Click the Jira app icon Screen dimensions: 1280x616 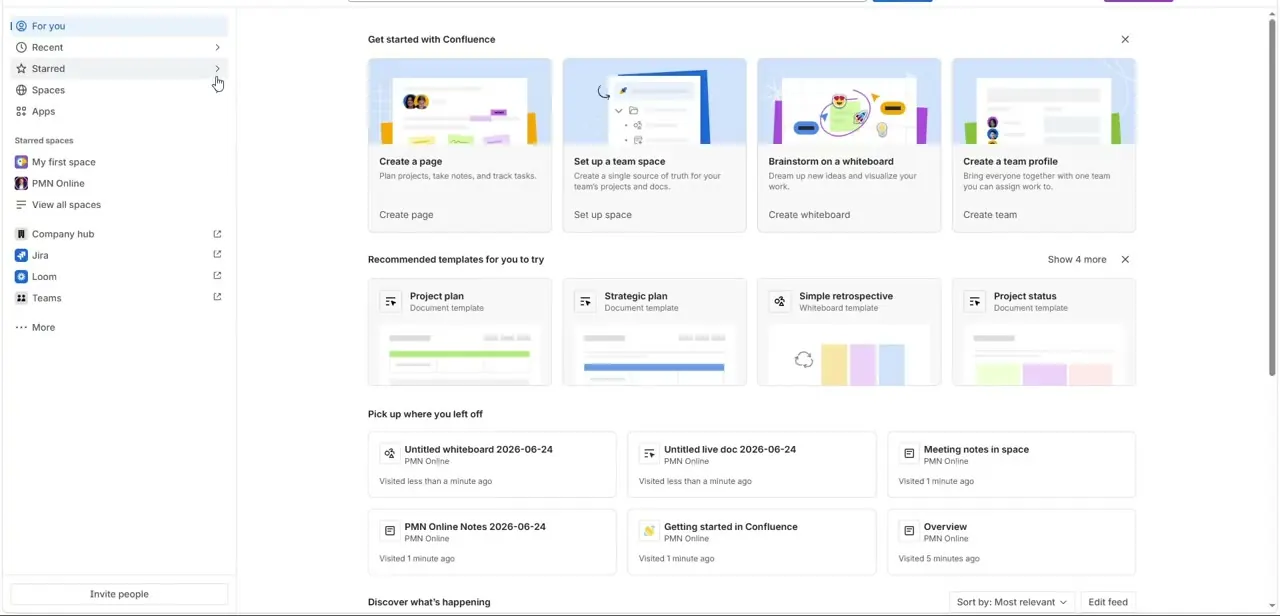(21, 255)
